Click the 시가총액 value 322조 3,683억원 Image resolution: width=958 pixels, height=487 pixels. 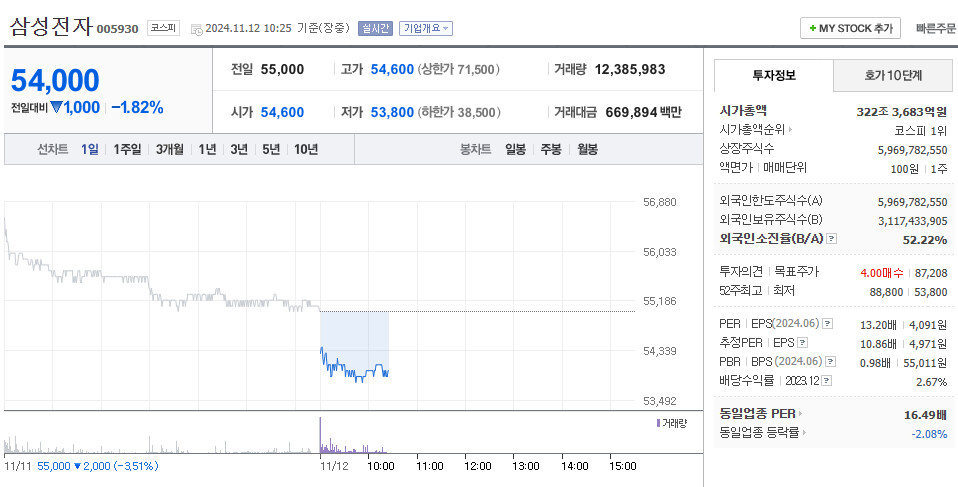pos(902,111)
